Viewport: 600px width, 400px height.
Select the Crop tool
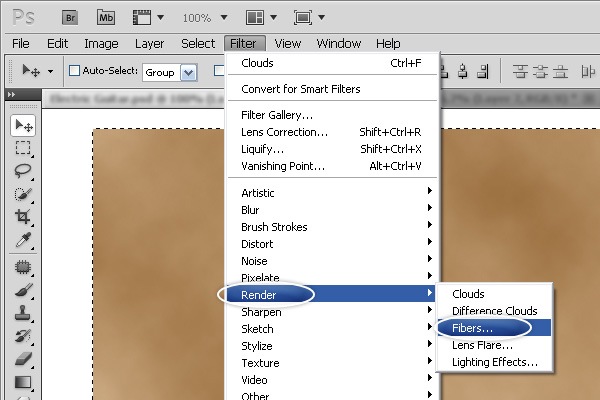23,217
